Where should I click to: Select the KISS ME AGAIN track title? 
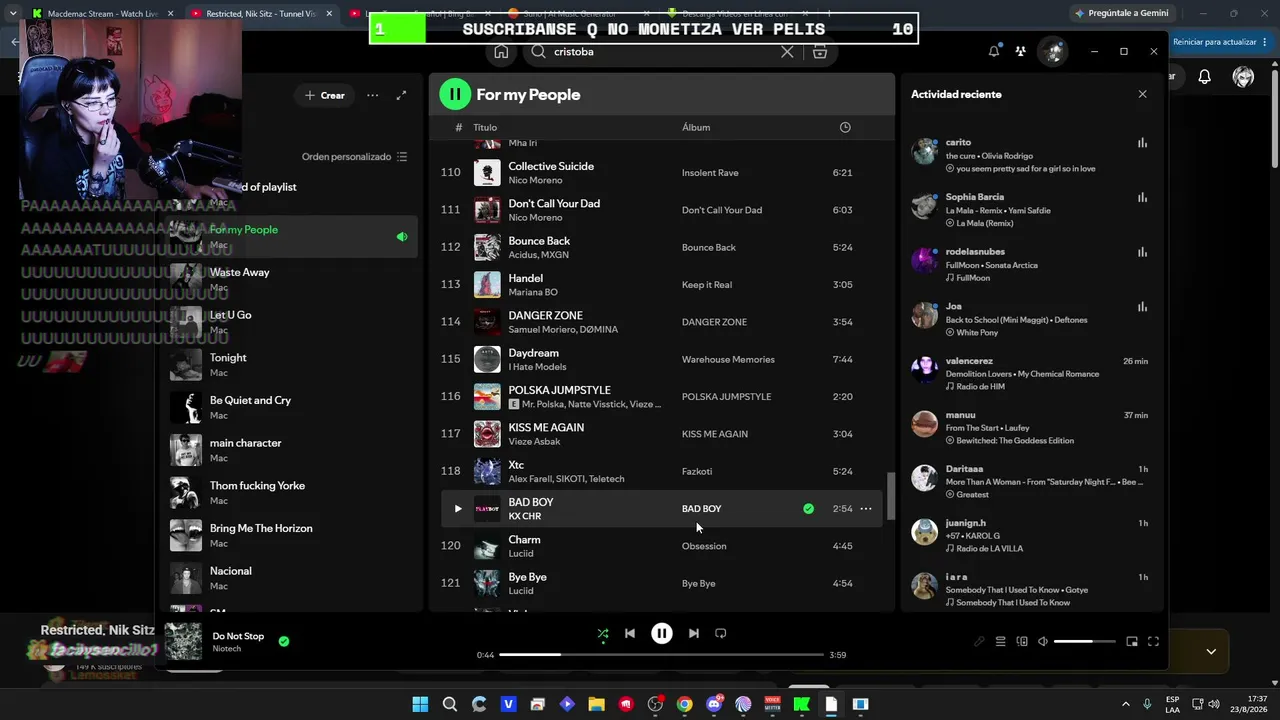546,427
